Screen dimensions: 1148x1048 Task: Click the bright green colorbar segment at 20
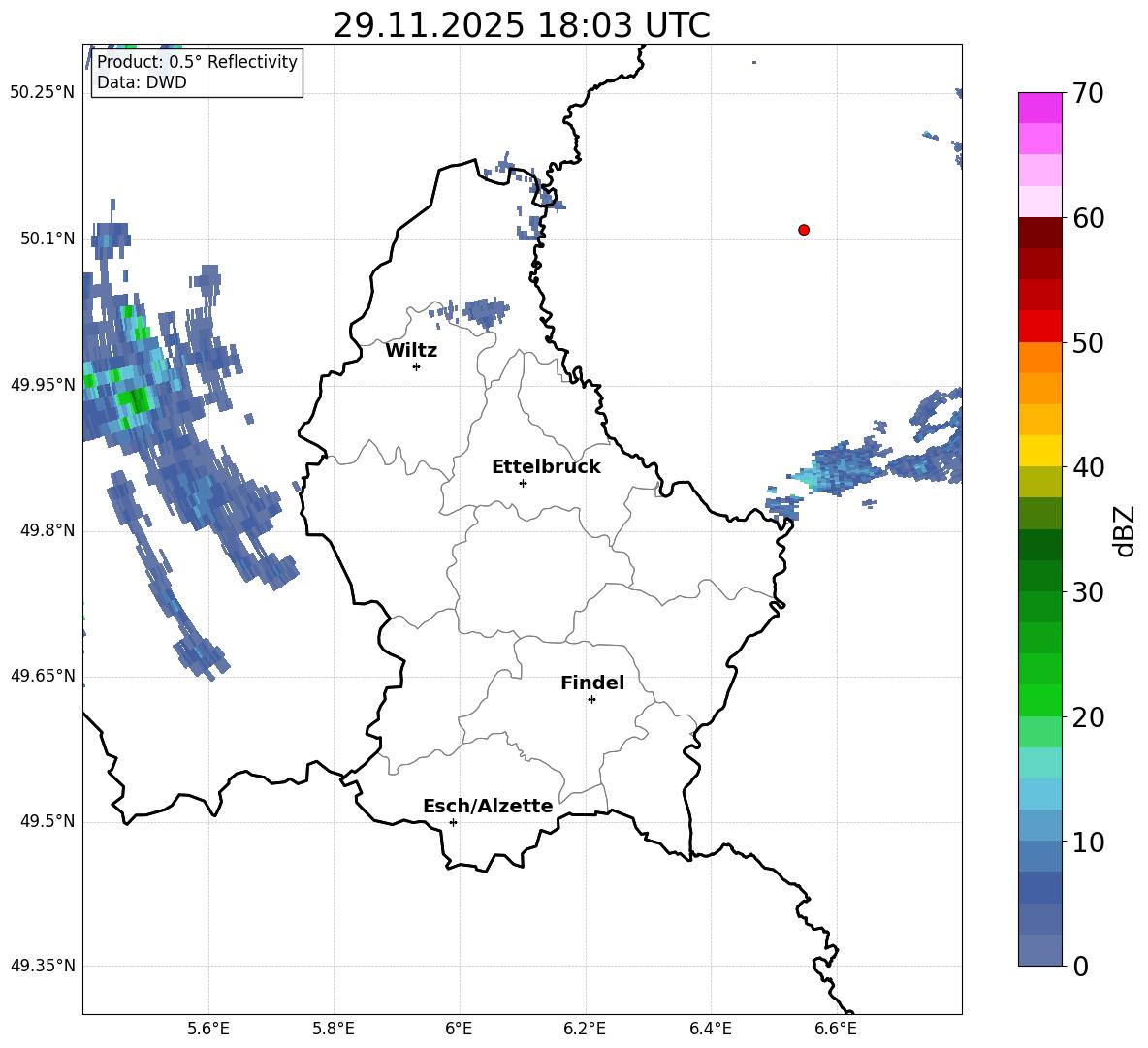point(1039,700)
